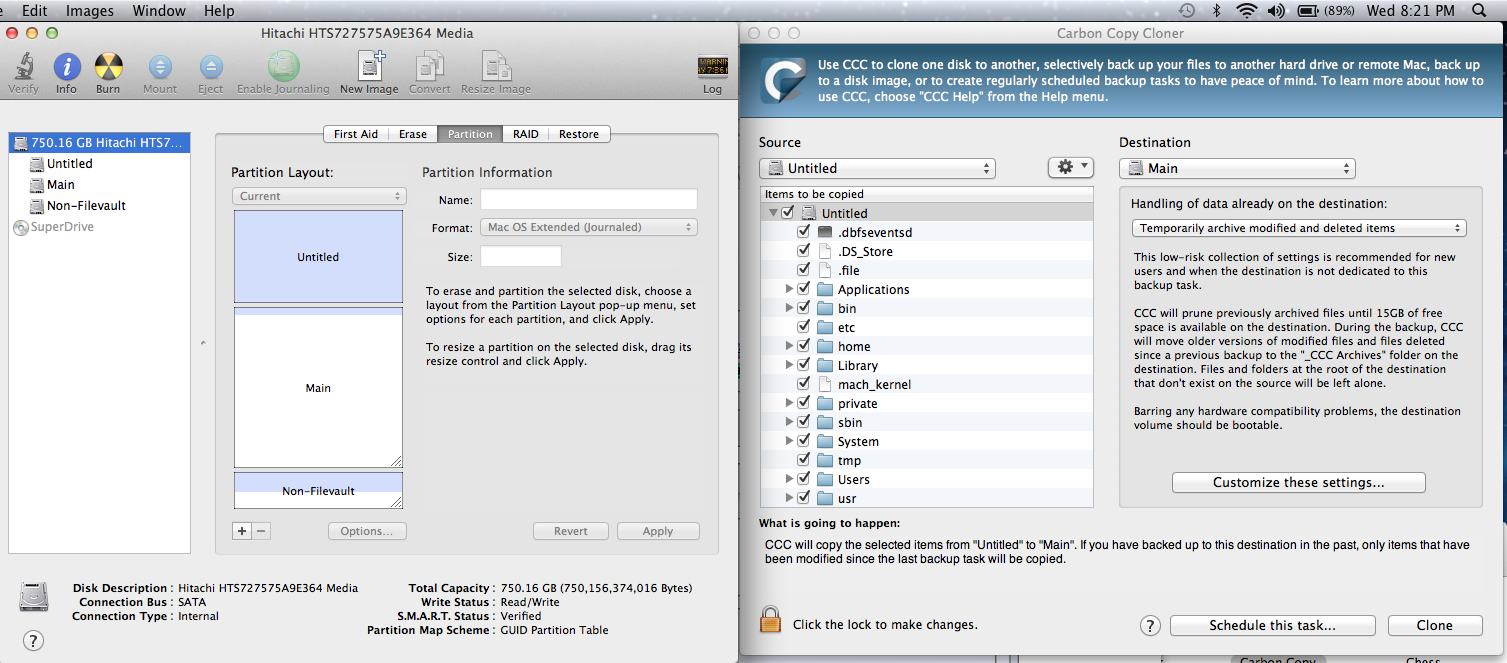Uncheck the .DS_Store checkbox

coord(804,251)
